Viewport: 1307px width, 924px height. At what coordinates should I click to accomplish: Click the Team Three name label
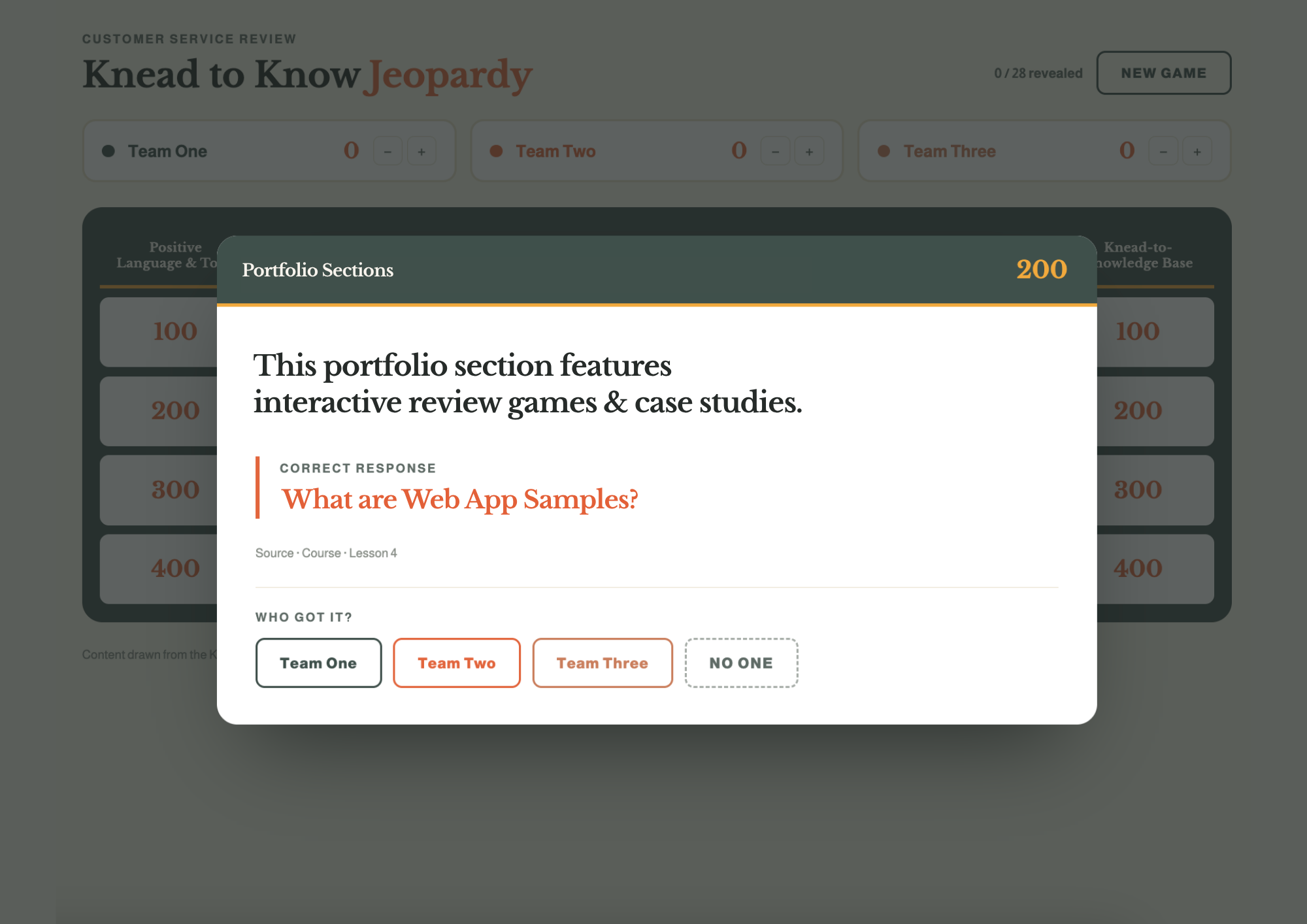click(950, 151)
